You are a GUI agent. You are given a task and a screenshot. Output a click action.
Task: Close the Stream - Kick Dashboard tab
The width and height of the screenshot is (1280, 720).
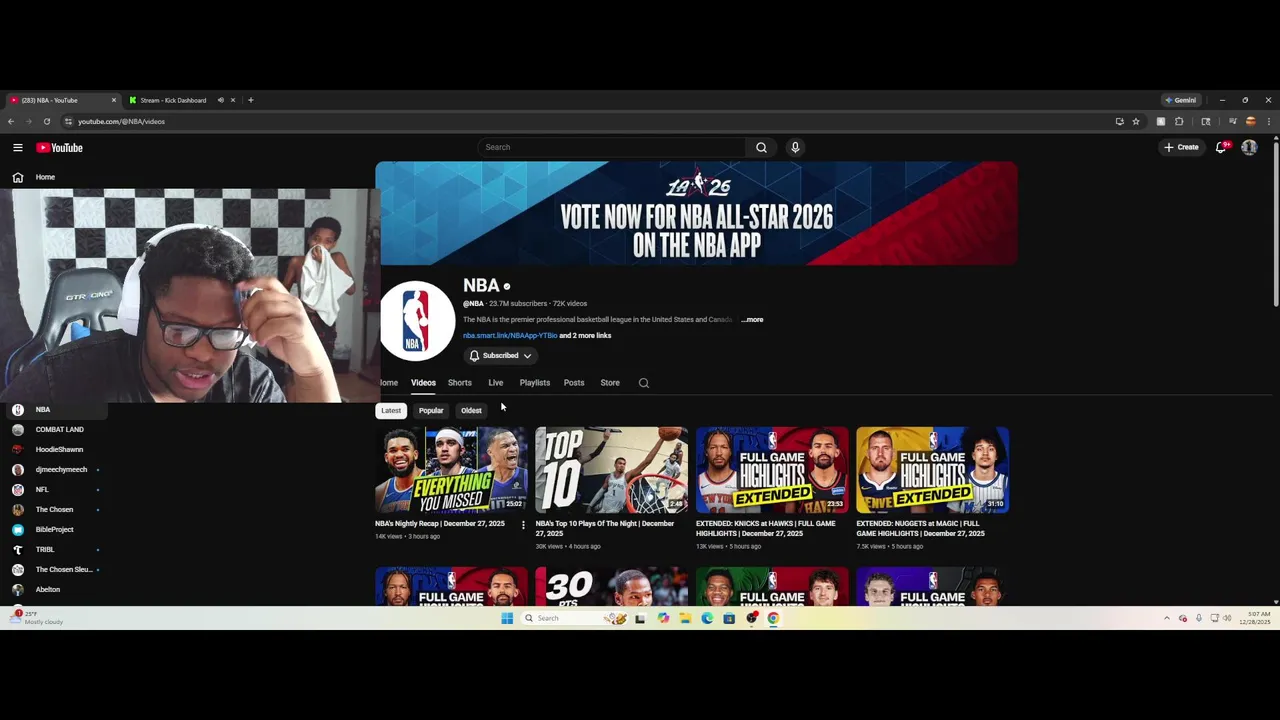click(x=233, y=100)
